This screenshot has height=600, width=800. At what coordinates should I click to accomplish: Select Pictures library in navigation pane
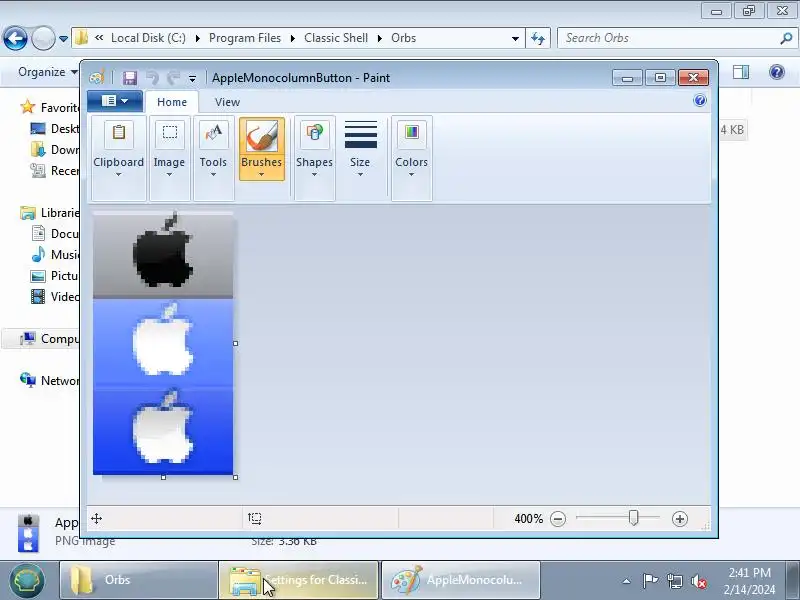[55, 276]
